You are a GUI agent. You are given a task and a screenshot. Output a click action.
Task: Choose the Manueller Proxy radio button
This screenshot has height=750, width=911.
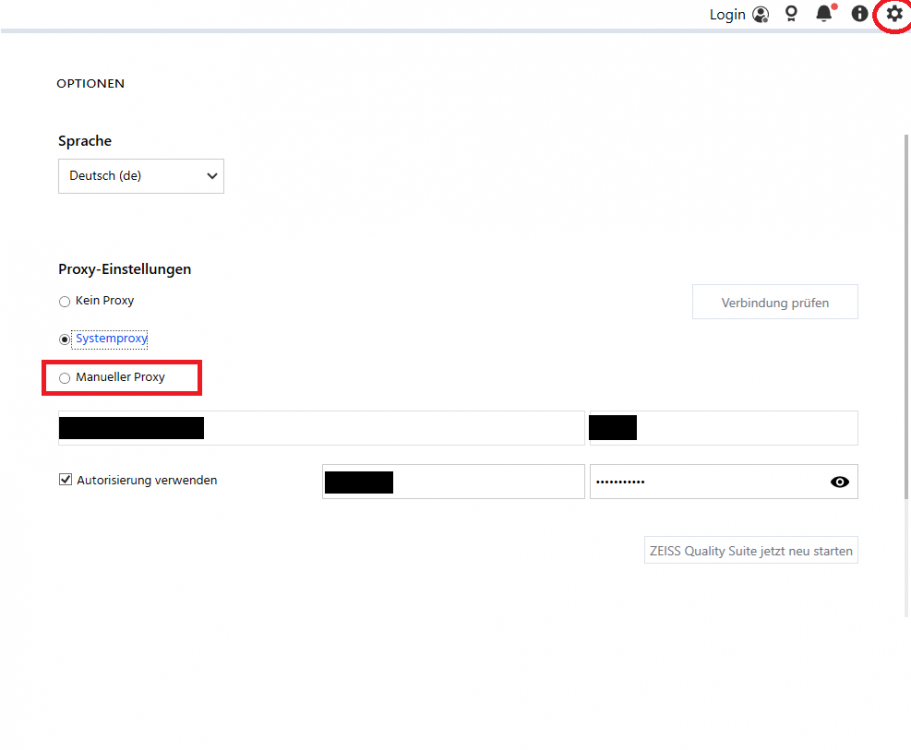tap(65, 378)
